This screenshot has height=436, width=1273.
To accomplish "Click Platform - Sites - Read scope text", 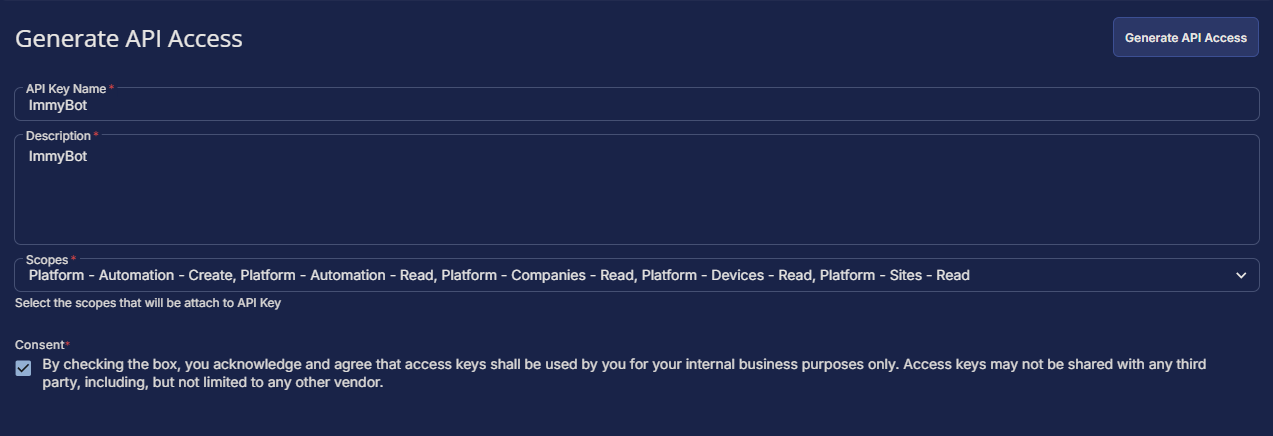I will click(895, 275).
